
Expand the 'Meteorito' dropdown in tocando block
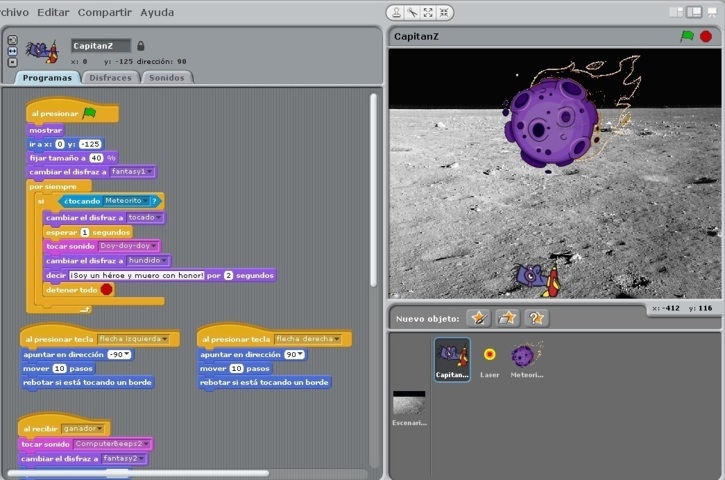[153, 201]
